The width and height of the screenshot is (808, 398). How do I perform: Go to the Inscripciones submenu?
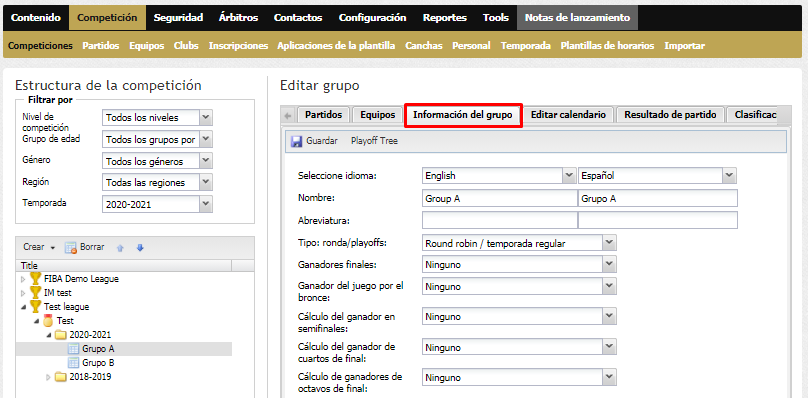(x=238, y=45)
